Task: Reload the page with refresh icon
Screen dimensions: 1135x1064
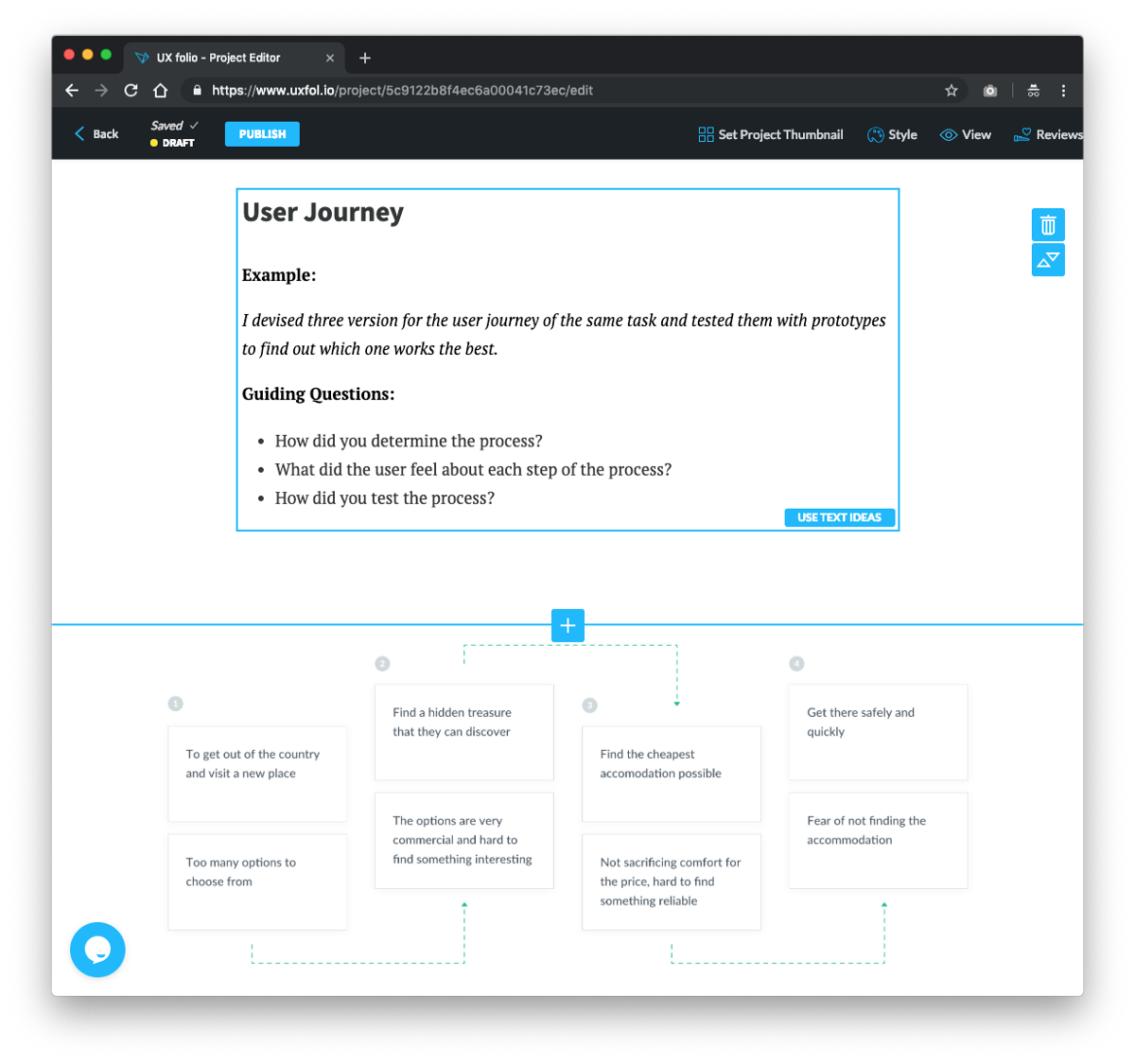Action: point(131,91)
